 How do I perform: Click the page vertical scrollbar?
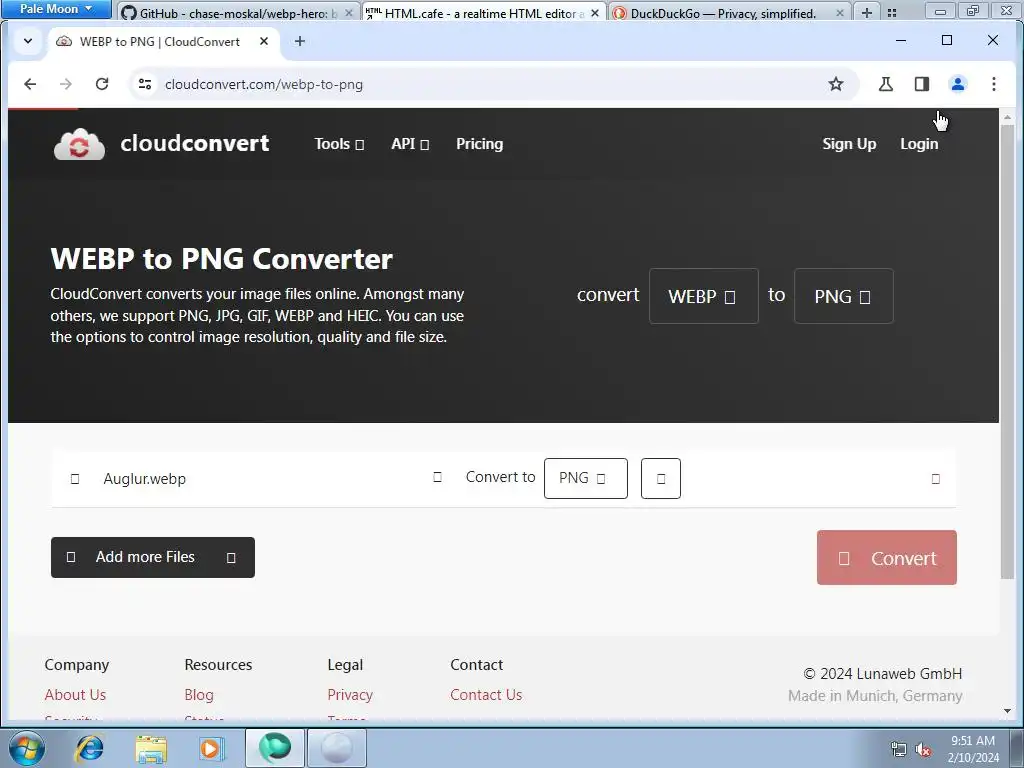[x=1007, y=351]
